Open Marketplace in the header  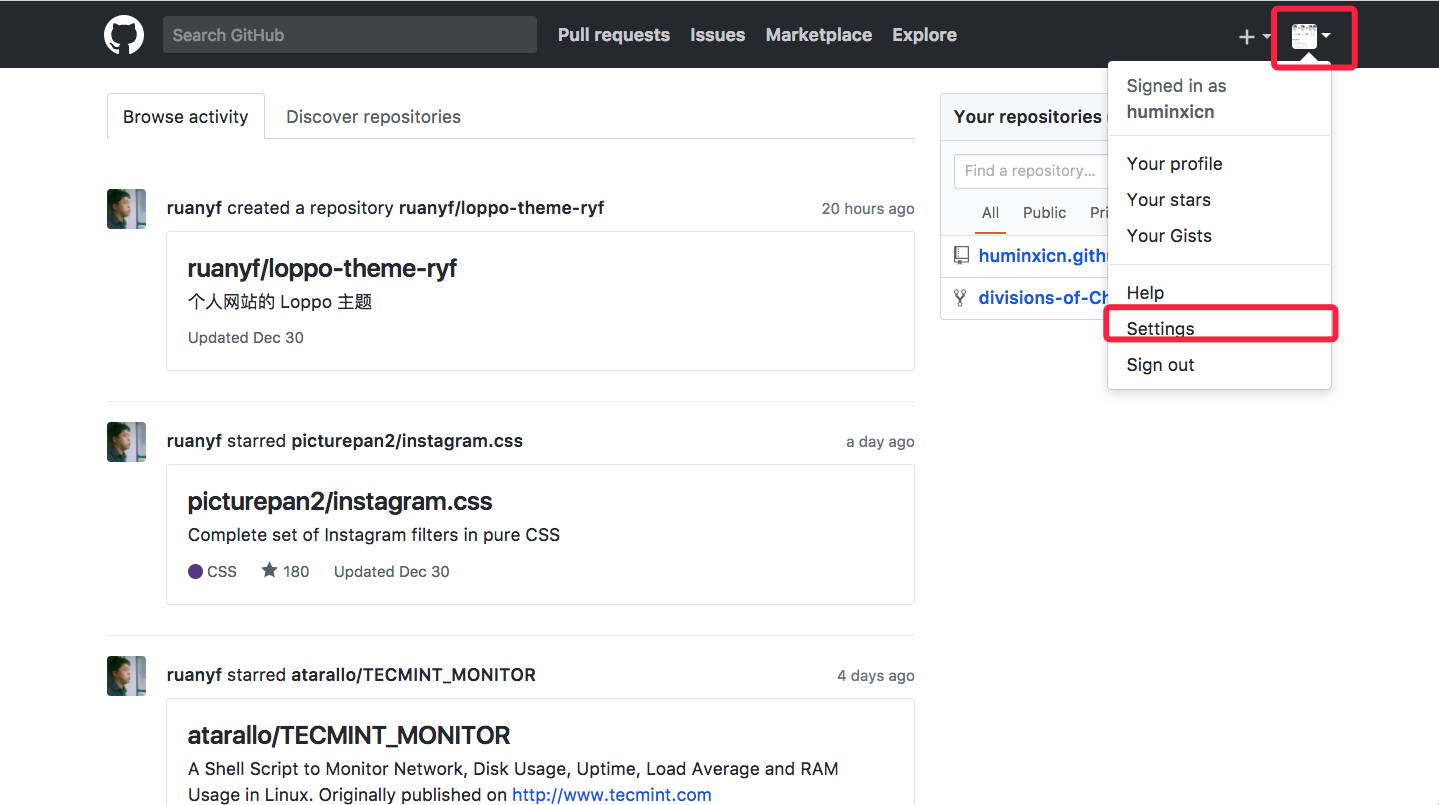[819, 35]
